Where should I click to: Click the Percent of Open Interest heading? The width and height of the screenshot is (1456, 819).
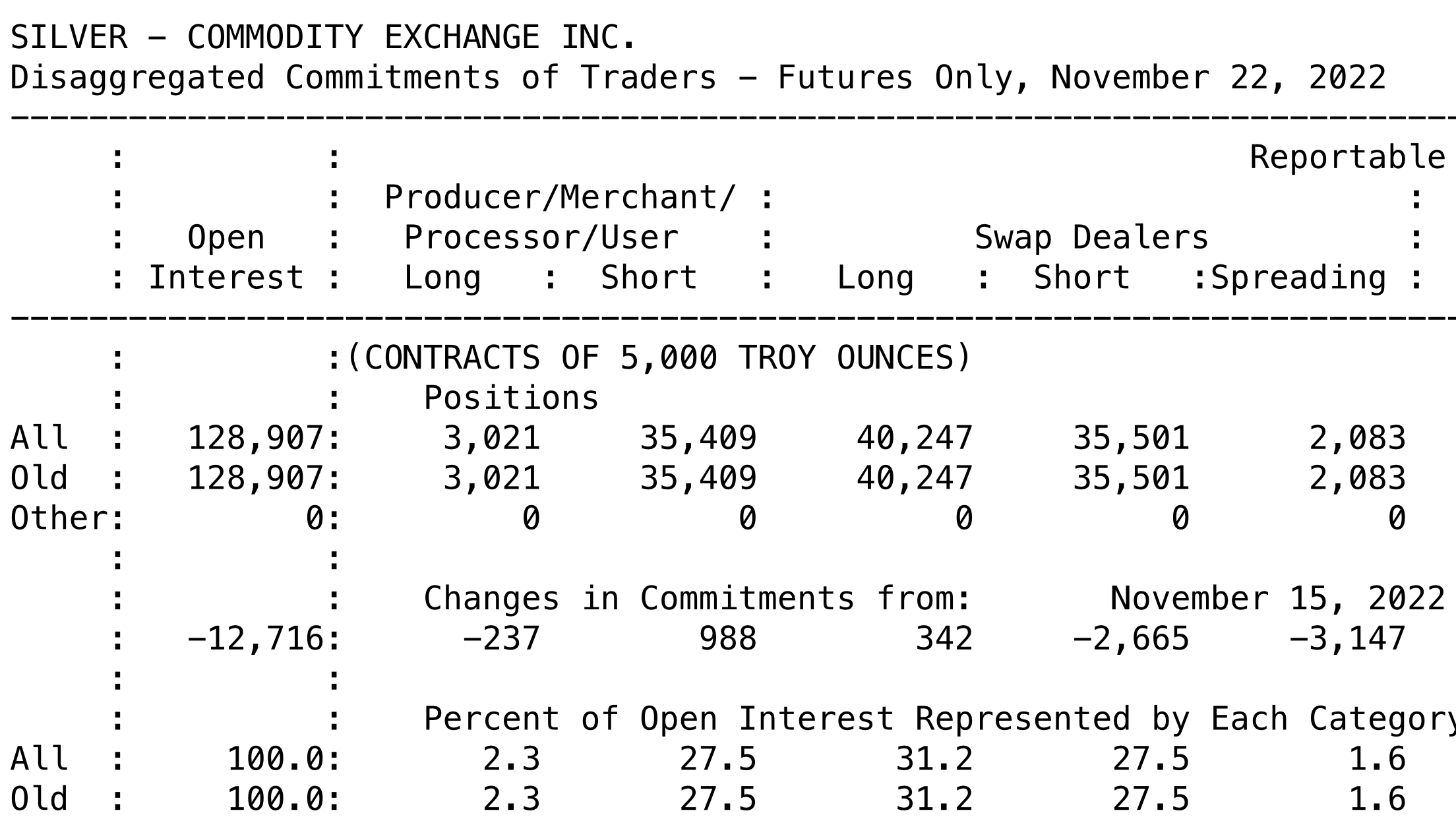pyautogui.click(x=659, y=719)
